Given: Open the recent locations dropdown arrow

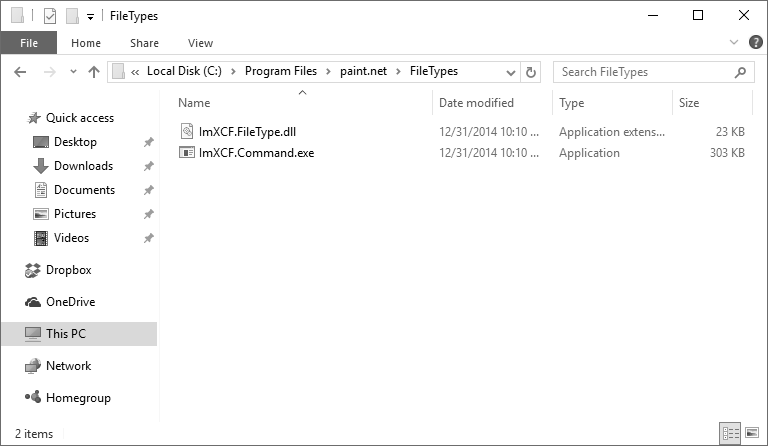Looking at the screenshot, I should [x=73, y=72].
